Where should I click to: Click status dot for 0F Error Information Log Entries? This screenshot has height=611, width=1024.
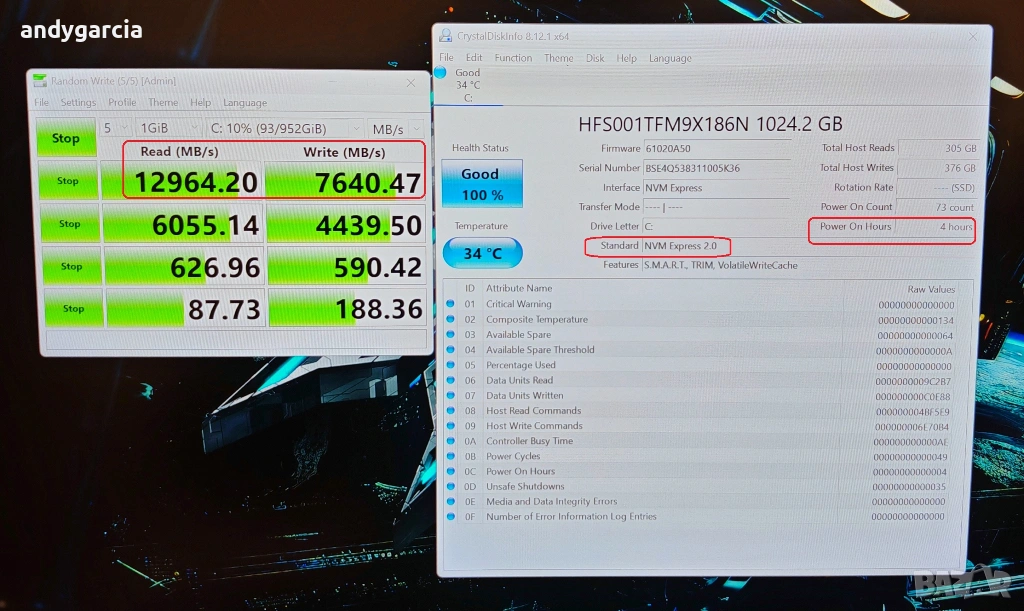coord(450,516)
